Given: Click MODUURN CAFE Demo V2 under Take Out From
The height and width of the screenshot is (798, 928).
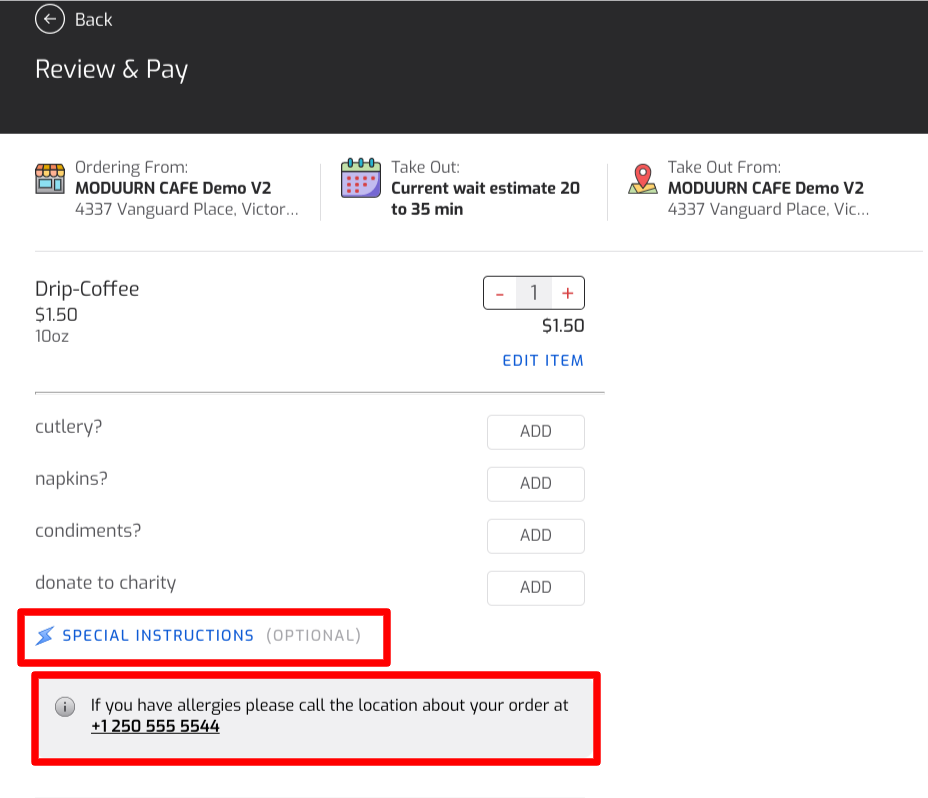Looking at the screenshot, I should pyautogui.click(x=766, y=188).
